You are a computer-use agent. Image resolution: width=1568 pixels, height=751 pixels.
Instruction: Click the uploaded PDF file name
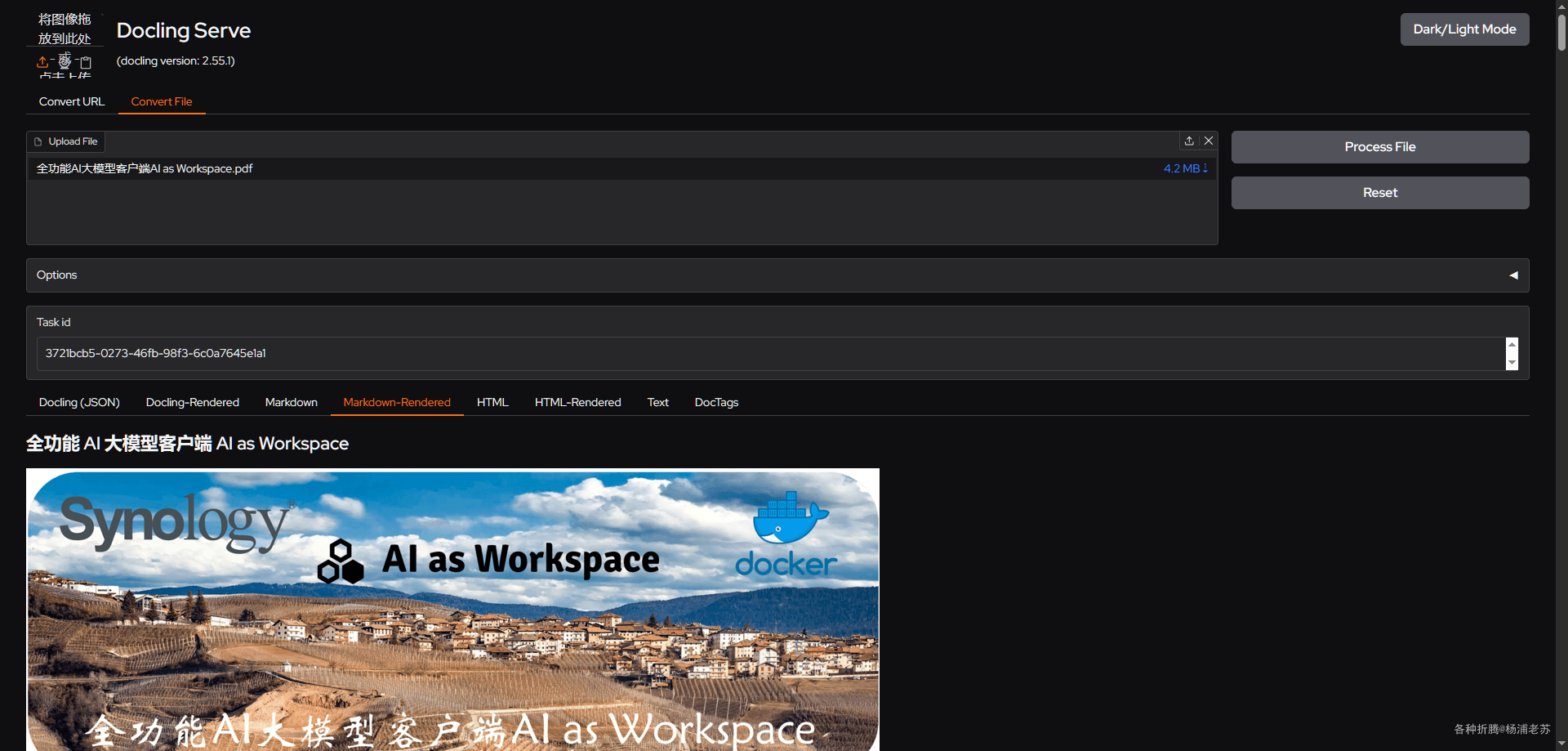145,168
